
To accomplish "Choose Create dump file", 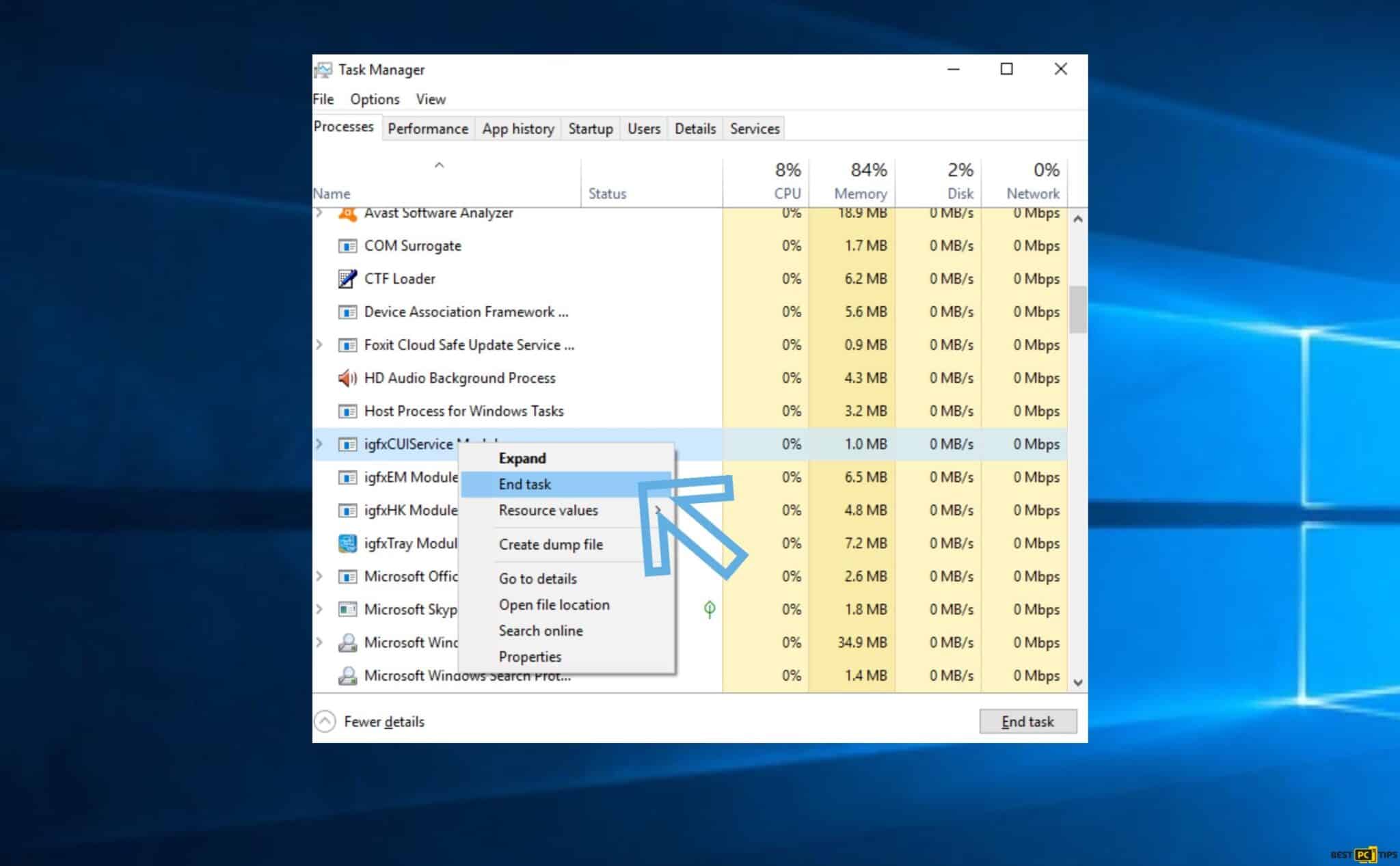I will point(566,544).
